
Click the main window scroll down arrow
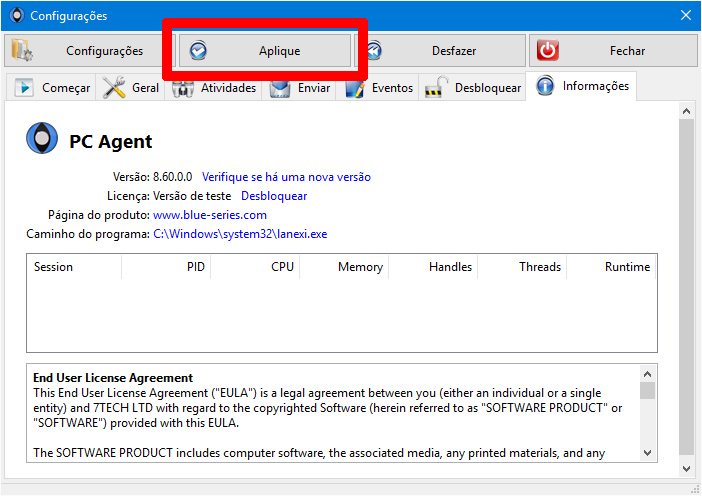pos(686,469)
